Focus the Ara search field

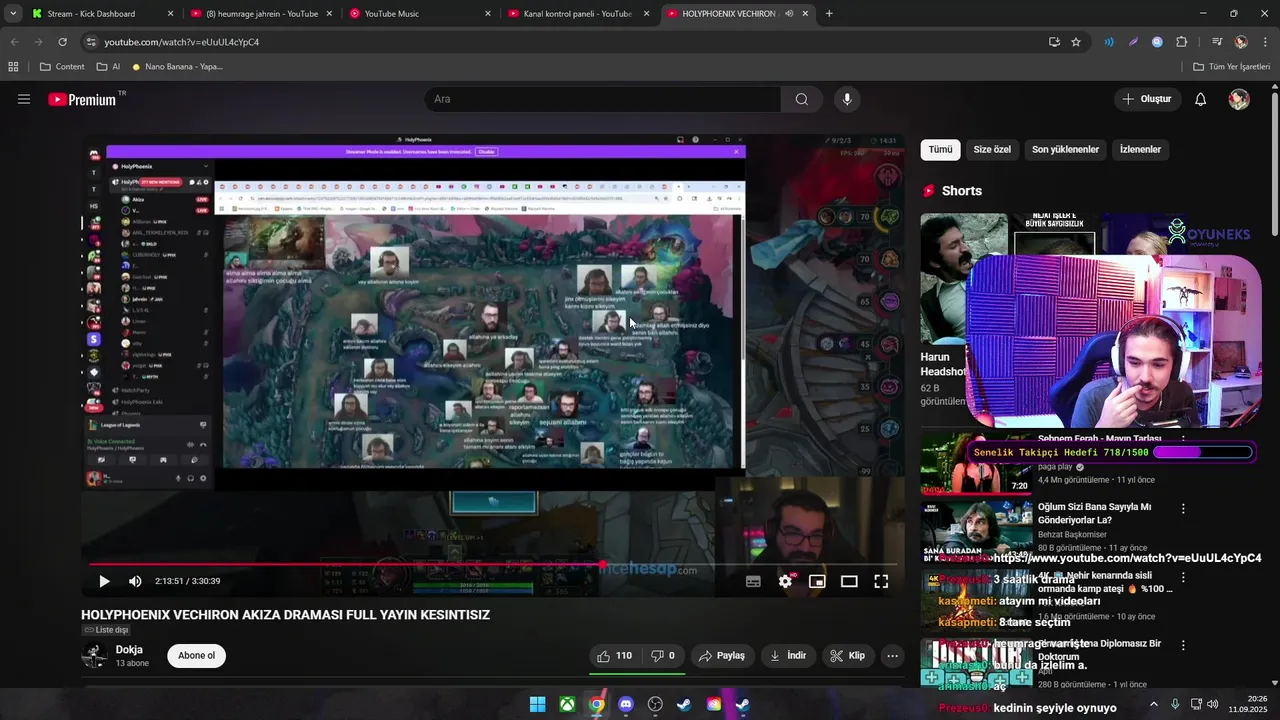(x=602, y=99)
